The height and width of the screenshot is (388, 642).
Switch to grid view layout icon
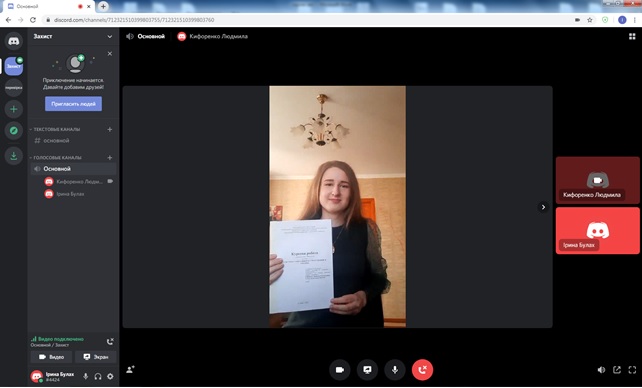pyautogui.click(x=632, y=36)
